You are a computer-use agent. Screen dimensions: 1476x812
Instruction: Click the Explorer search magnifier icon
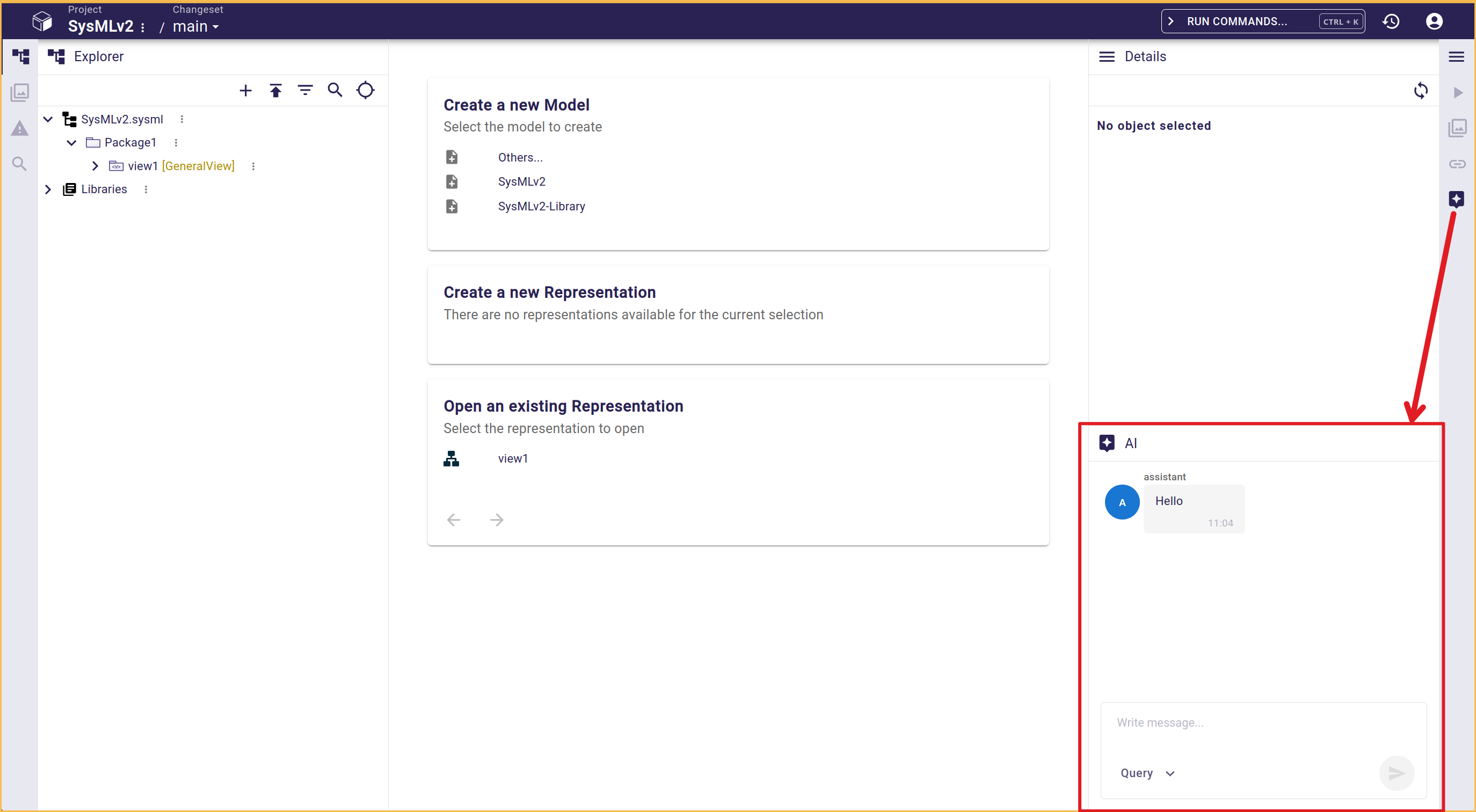pos(335,91)
